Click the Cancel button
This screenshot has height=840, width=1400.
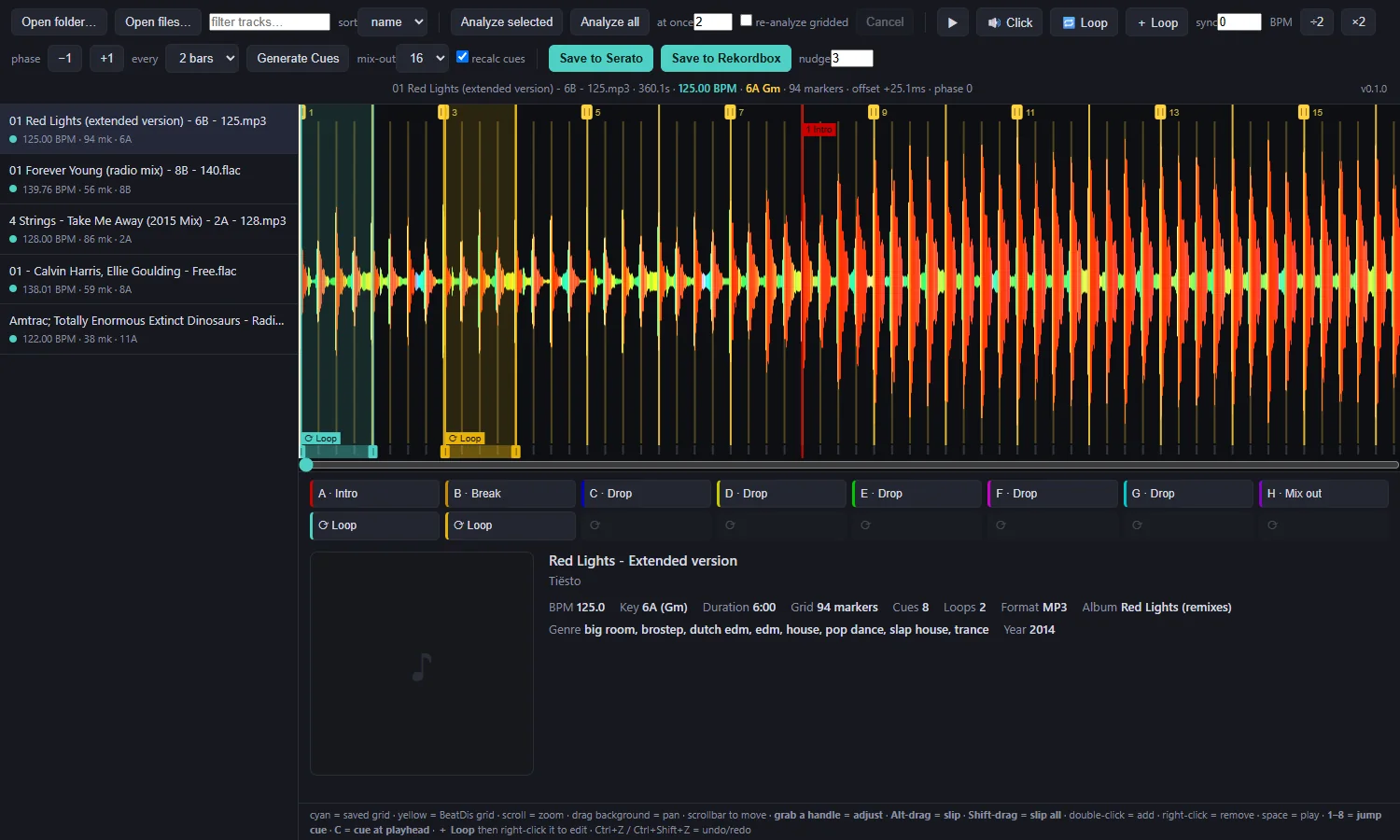885,21
